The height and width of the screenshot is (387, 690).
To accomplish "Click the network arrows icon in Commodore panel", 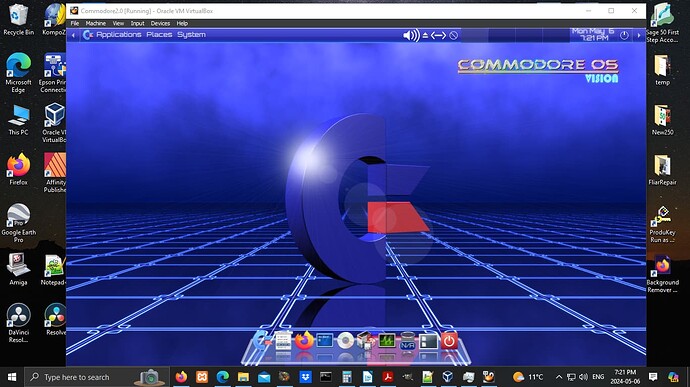I will click(x=438, y=35).
